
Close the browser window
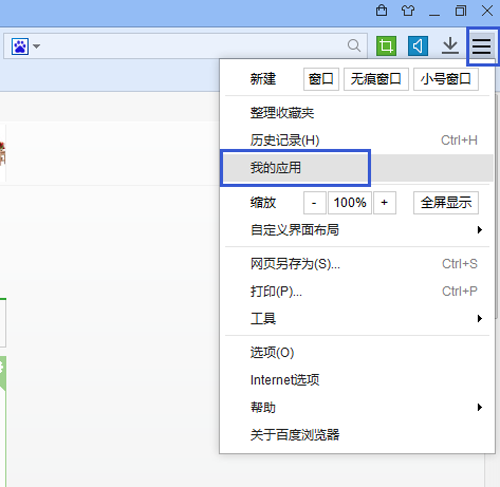point(487,11)
